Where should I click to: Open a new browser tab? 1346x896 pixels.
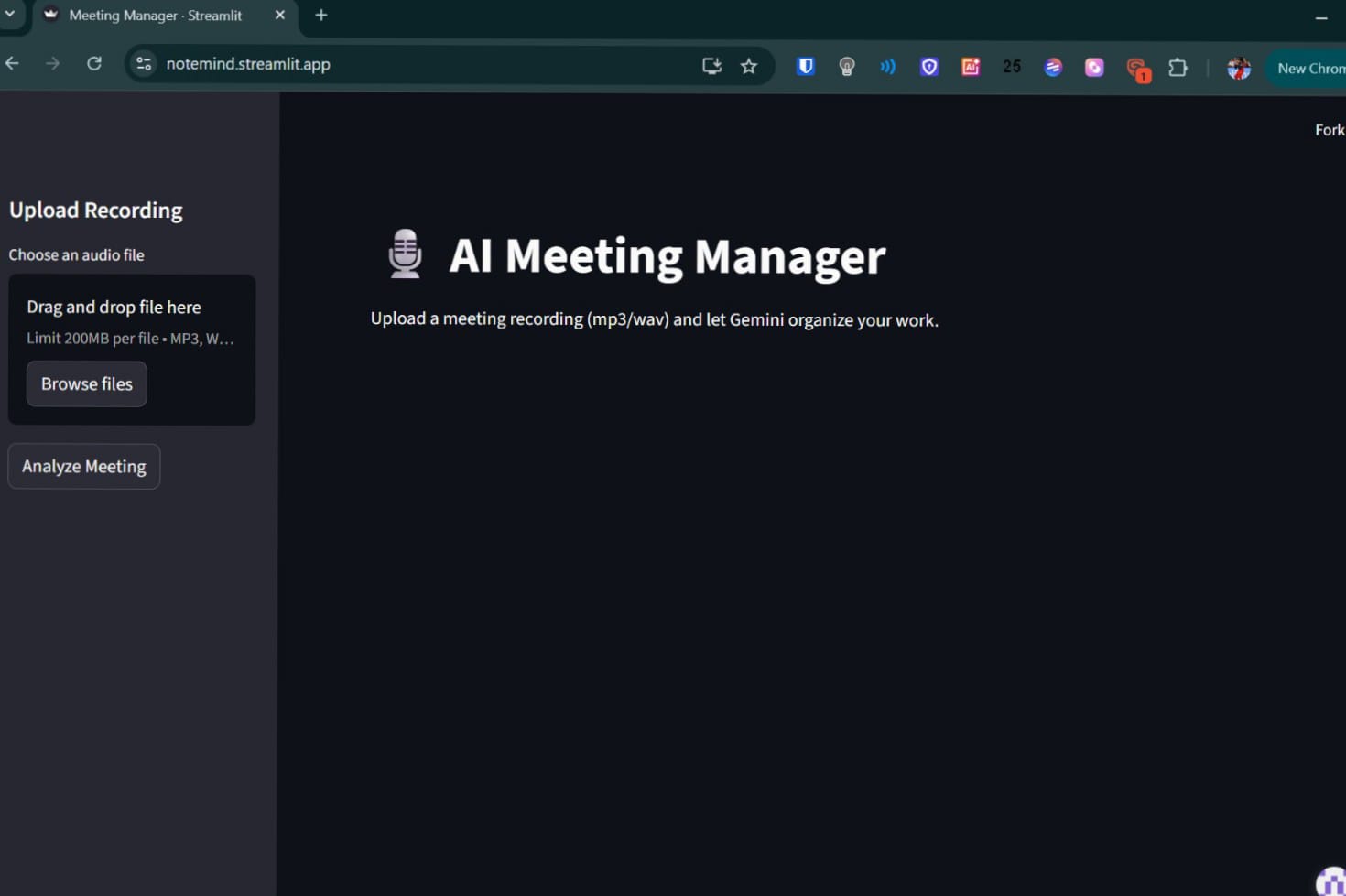click(321, 16)
